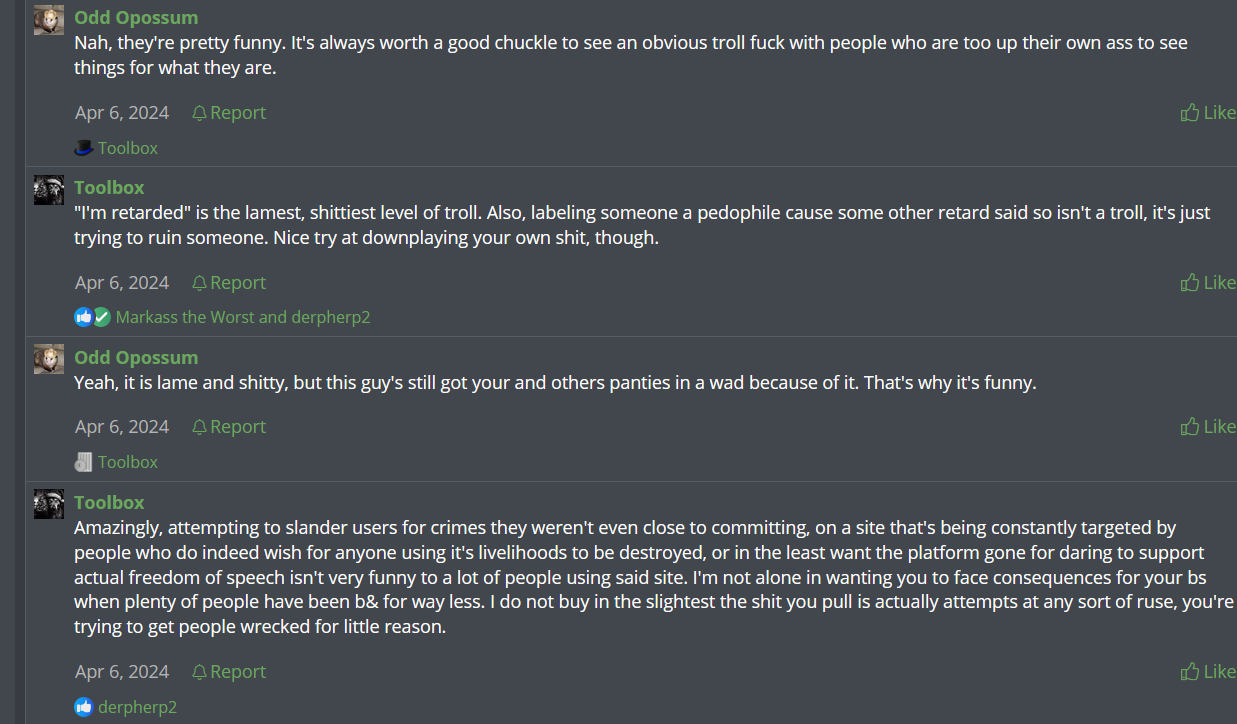
Task: Click the Apr 6, 2024 timestamp of first comment
Action: (x=122, y=113)
